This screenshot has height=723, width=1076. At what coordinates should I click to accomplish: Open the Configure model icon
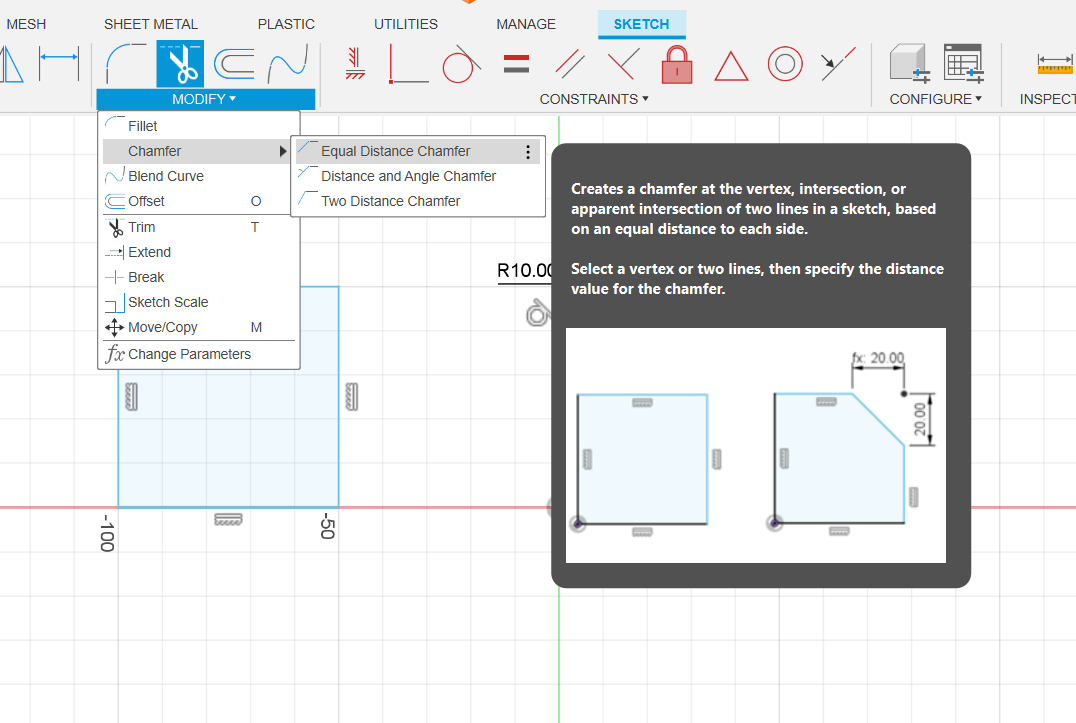(909, 64)
